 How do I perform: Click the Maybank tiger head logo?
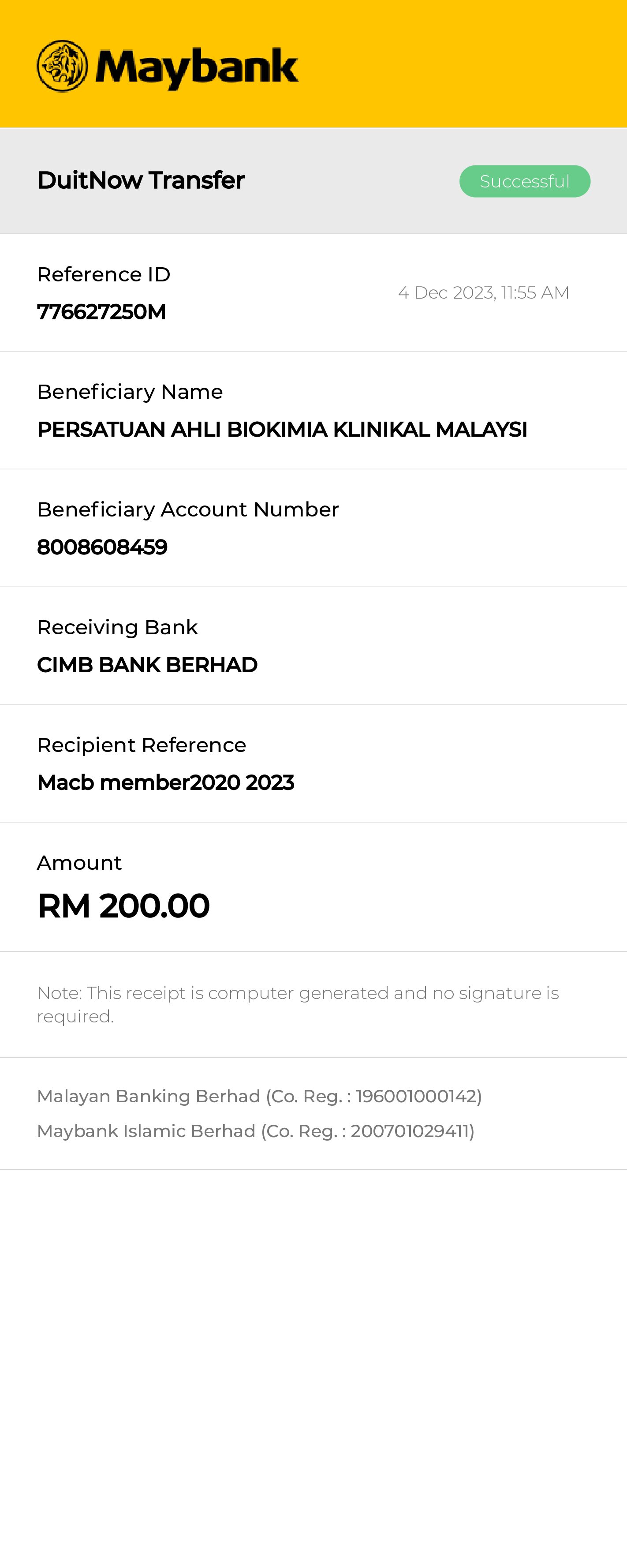[x=62, y=66]
